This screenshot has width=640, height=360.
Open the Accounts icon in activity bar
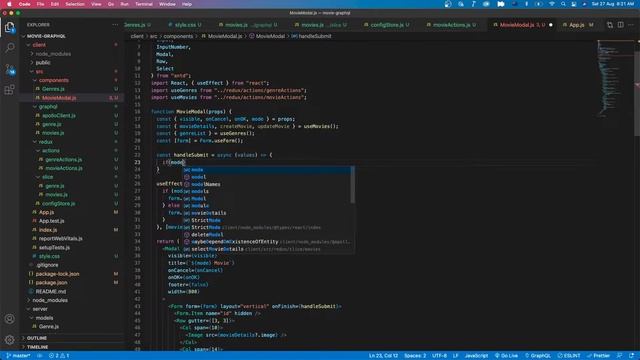click(x=9, y=319)
